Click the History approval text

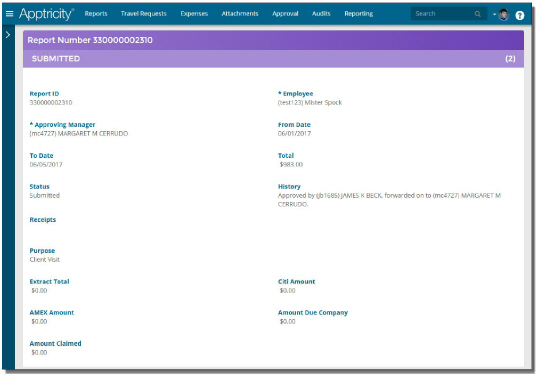pos(389,200)
